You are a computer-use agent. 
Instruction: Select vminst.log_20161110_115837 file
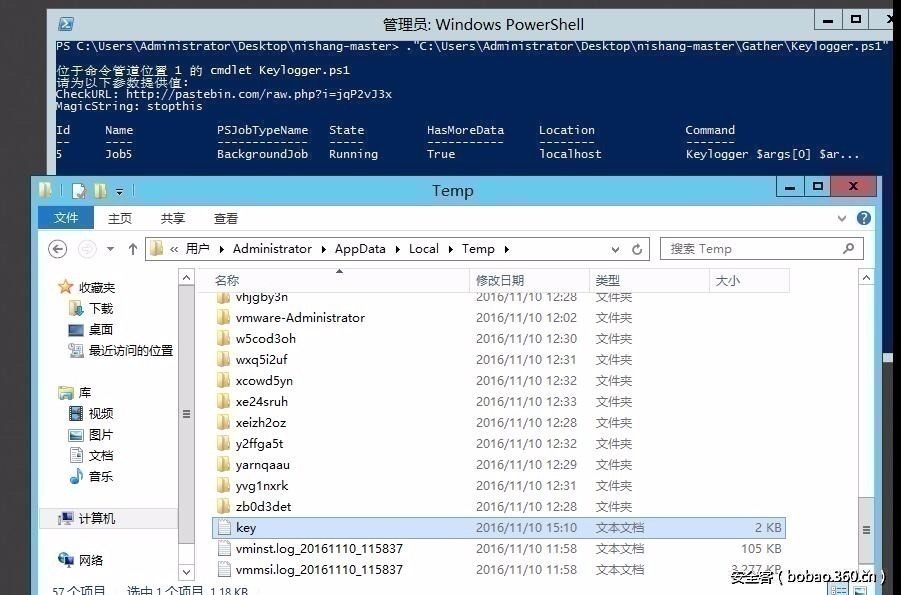pos(319,548)
